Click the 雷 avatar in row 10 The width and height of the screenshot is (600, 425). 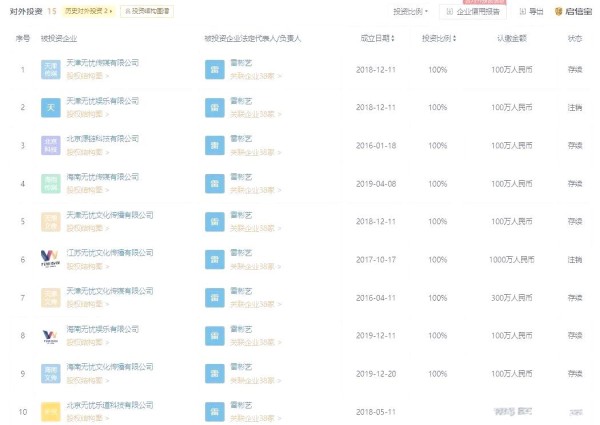tap(215, 412)
